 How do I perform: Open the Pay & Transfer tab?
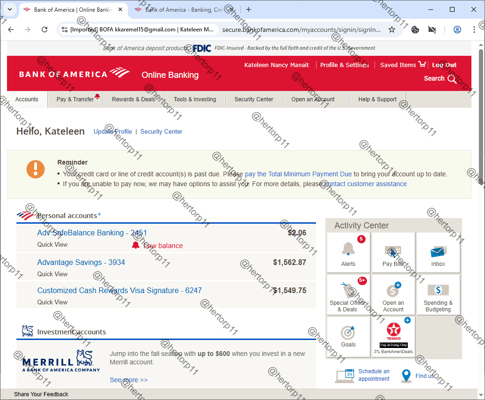(75, 99)
